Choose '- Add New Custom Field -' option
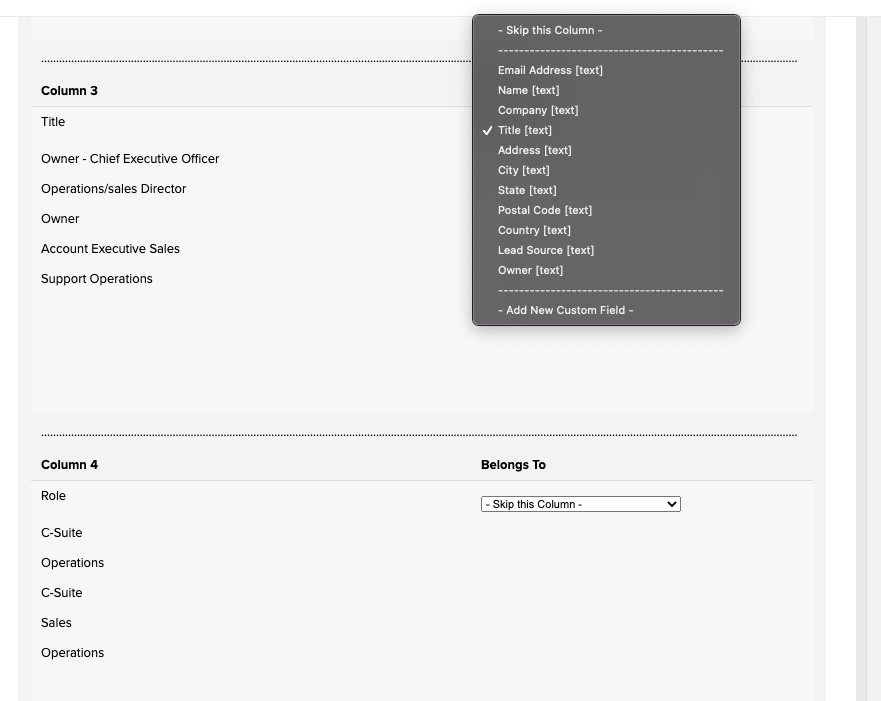Image resolution: width=881 pixels, height=701 pixels. pyautogui.click(x=606, y=310)
